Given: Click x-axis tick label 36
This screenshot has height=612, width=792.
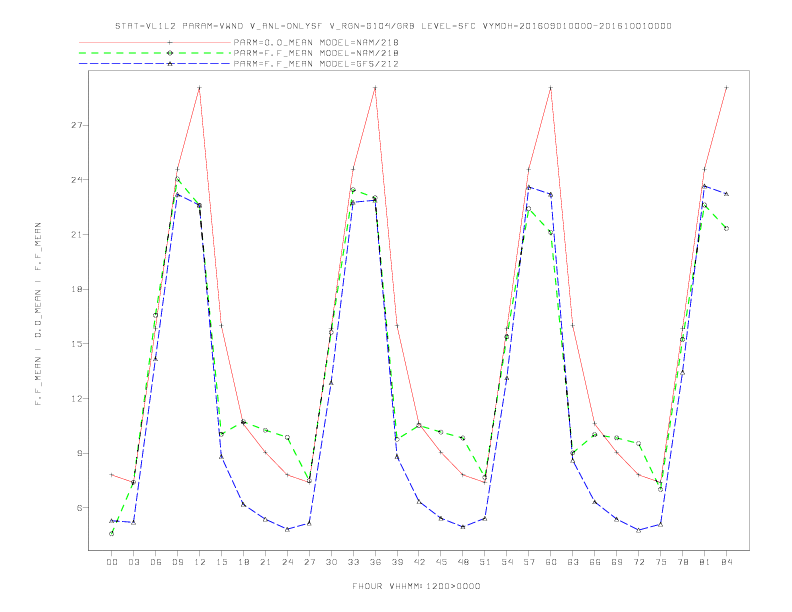Looking at the screenshot, I should (375, 562).
